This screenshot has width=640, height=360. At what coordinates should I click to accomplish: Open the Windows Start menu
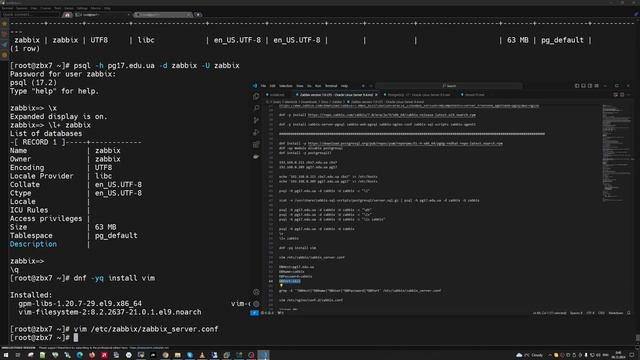coord(6,355)
